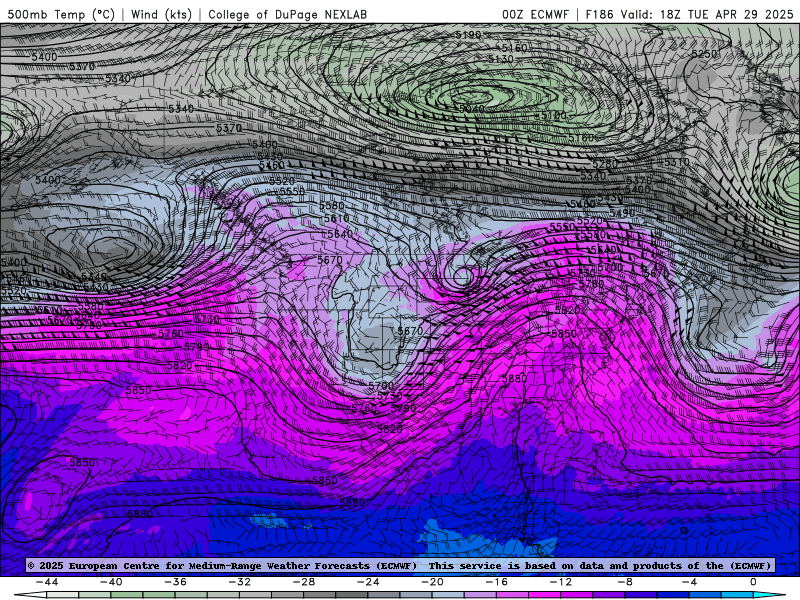The width and height of the screenshot is (800, 600).
Task: Click the '-20' colorbar value
Action: pyautogui.click(x=432, y=582)
